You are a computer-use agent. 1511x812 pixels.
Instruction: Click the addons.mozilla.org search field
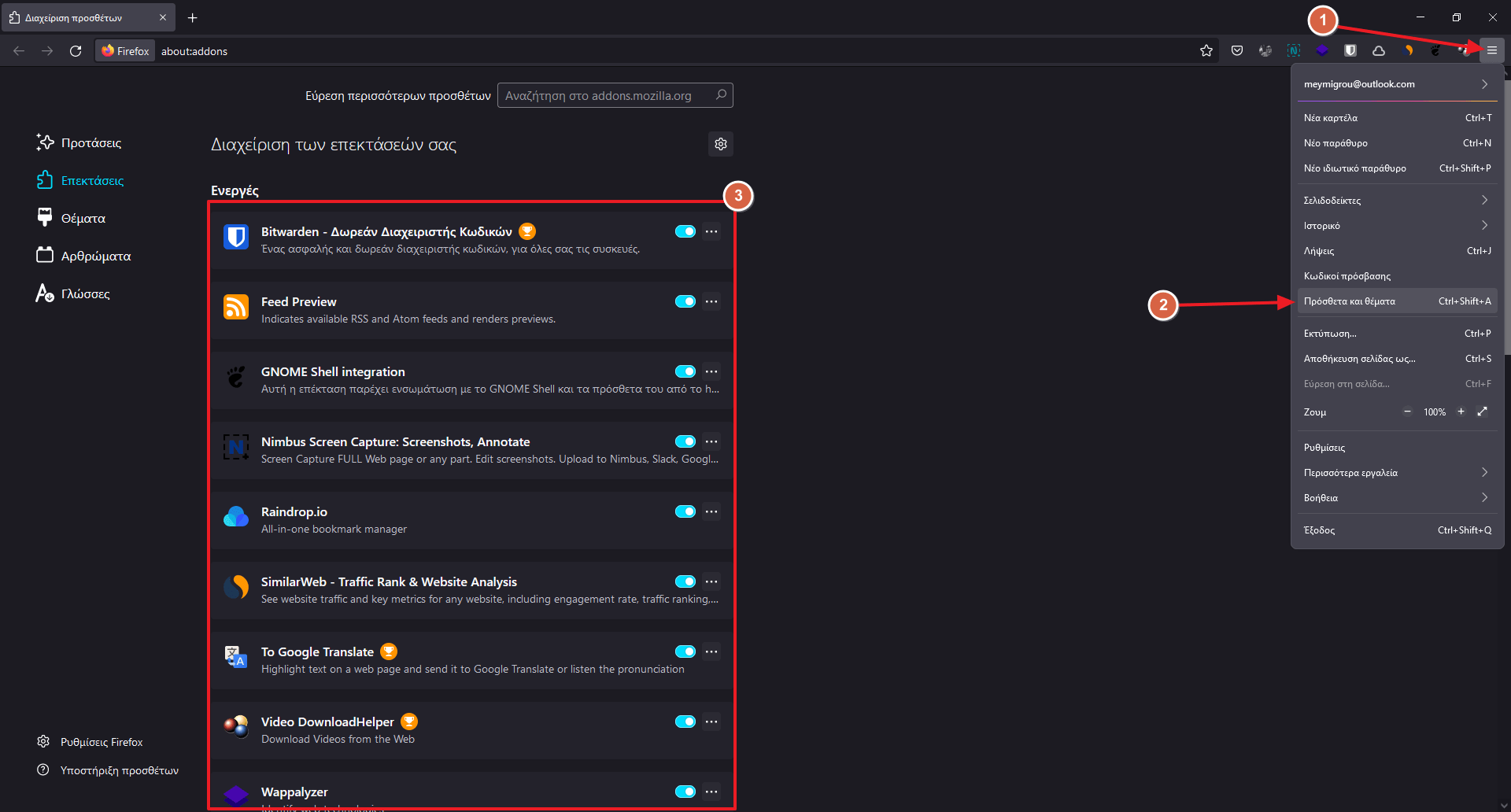point(606,96)
